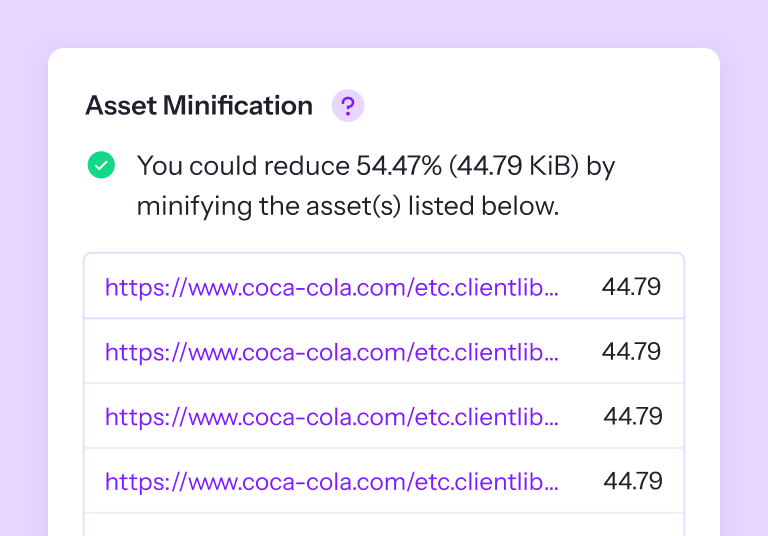This screenshot has width=768, height=536.
Task: Click the 'You could reduce' text
Action: pyautogui.click(x=243, y=166)
